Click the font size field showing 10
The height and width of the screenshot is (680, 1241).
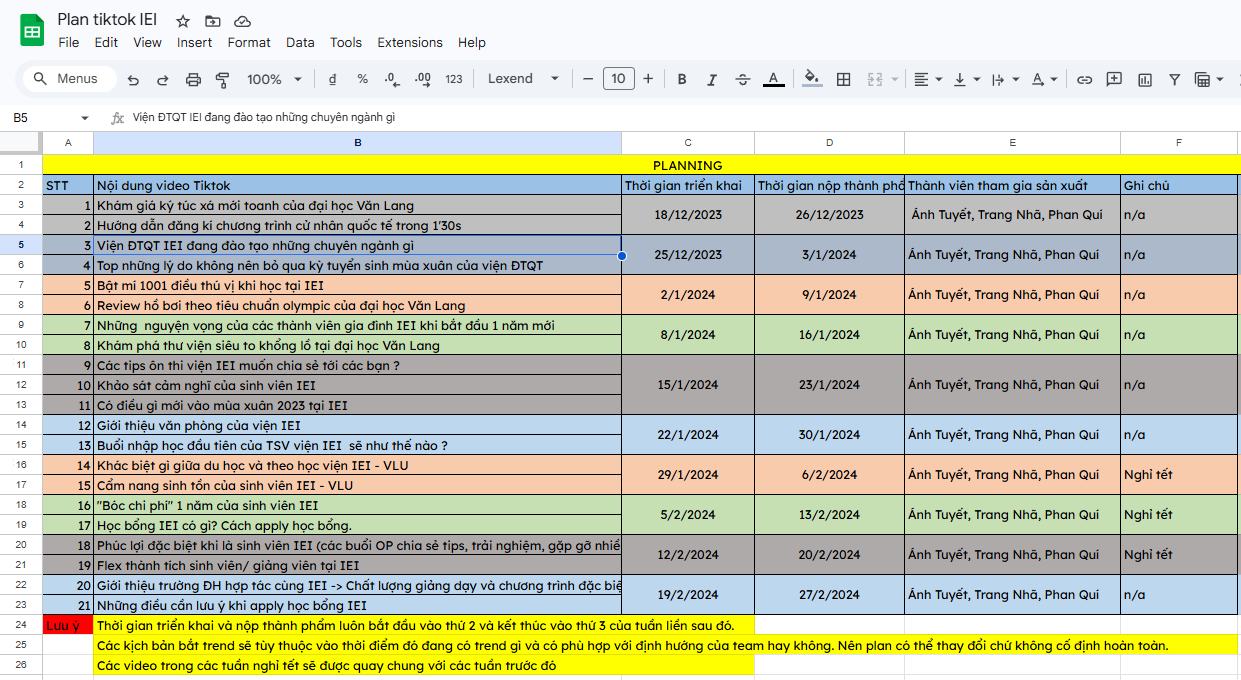pos(618,79)
